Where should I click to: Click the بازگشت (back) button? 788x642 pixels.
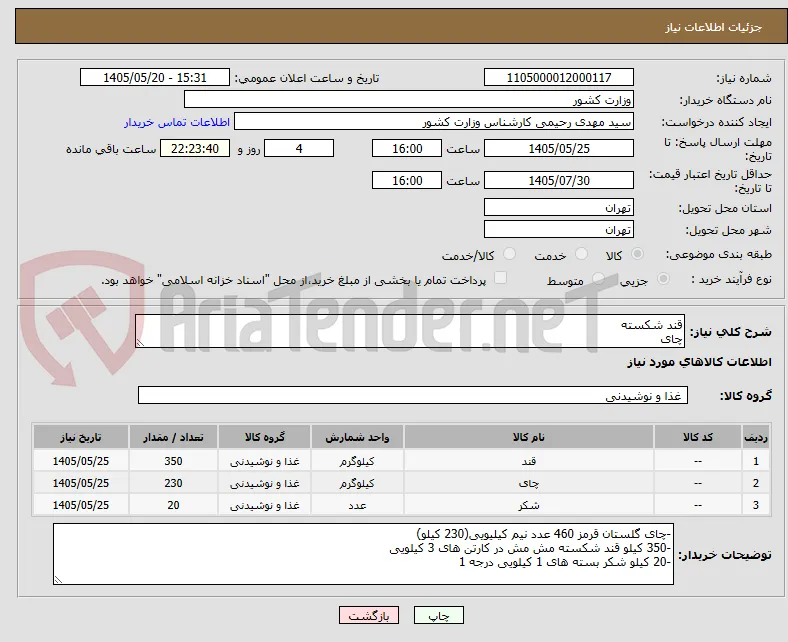click(x=368, y=615)
